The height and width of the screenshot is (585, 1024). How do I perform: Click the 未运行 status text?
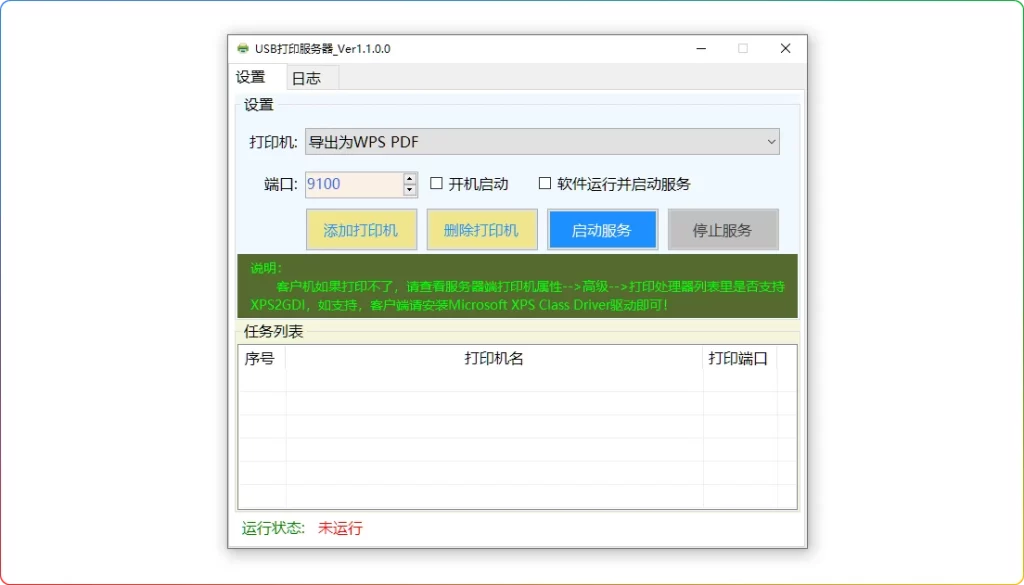click(340, 528)
